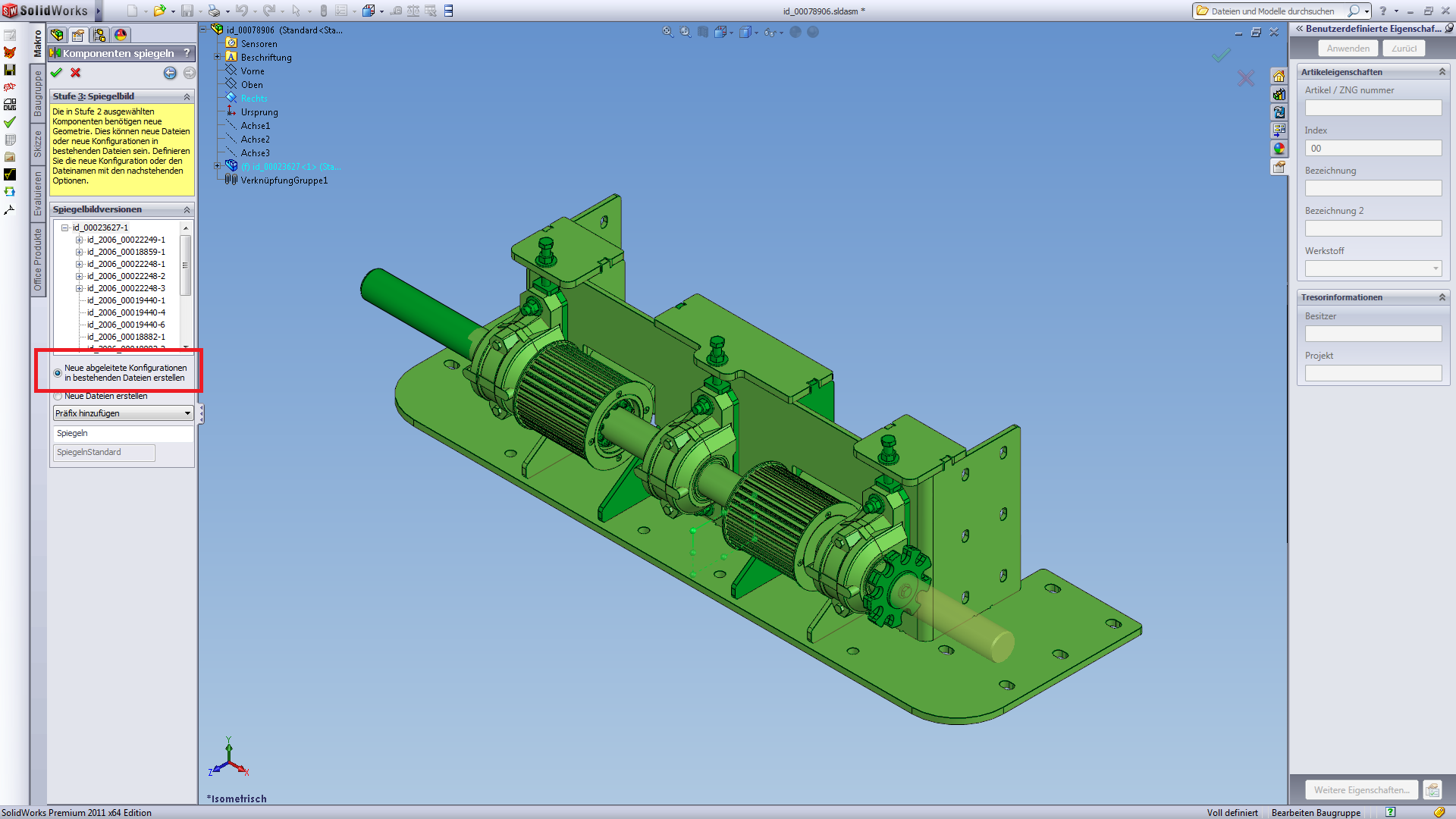The image size is (1456, 819).
Task: Click the Print toolbar icon
Action: point(214,11)
